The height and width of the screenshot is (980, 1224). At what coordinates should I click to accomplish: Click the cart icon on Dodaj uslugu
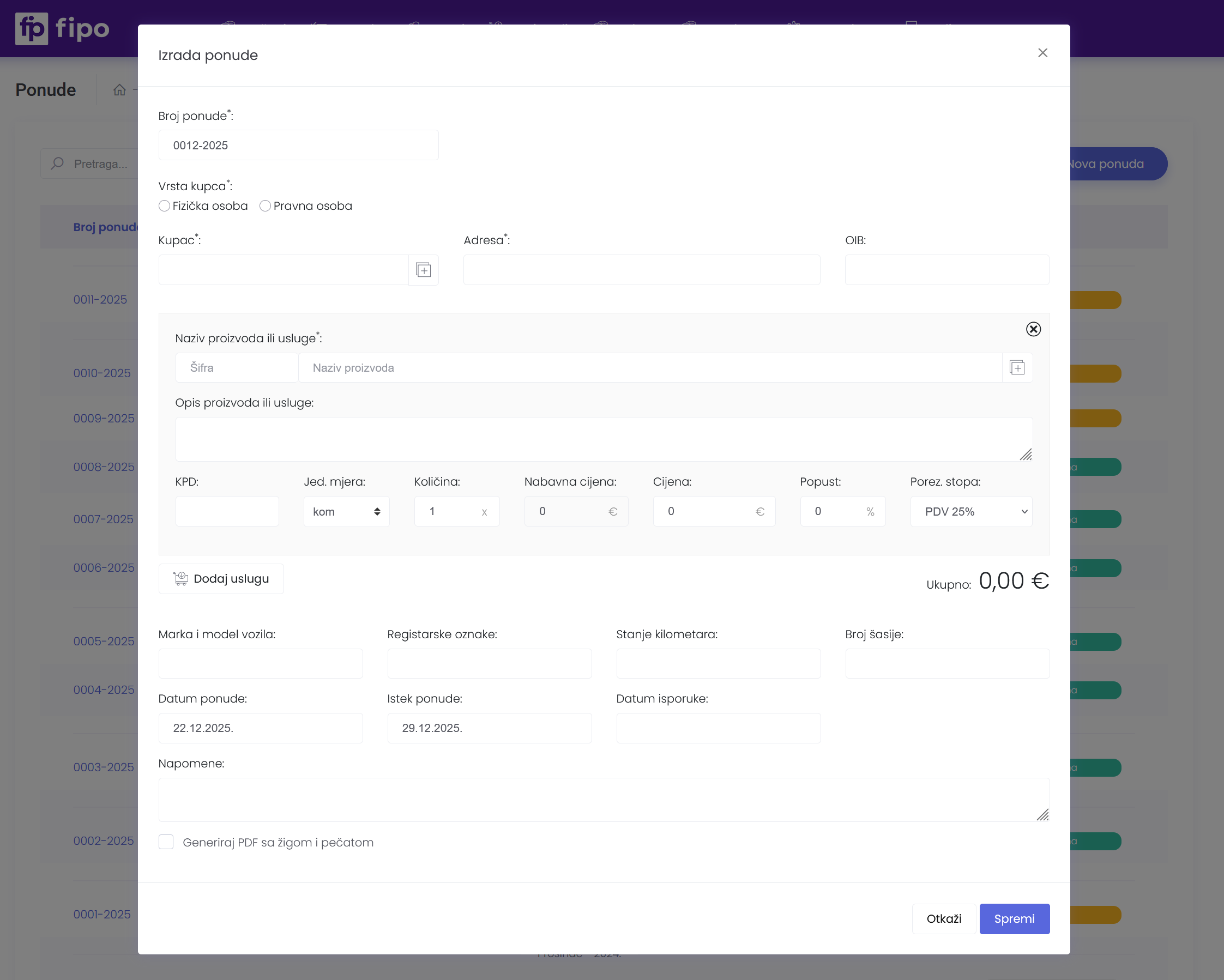pyautogui.click(x=180, y=578)
